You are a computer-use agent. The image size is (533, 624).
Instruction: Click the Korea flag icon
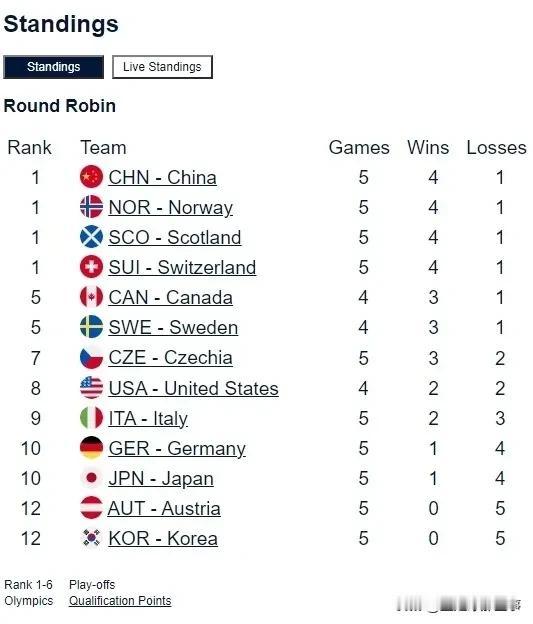[92, 538]
